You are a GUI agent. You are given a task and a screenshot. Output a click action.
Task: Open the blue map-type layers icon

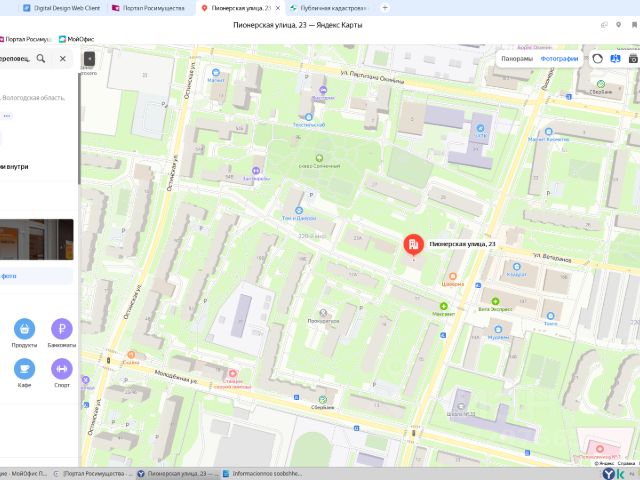pyautogui.click(x=615, y=59)
